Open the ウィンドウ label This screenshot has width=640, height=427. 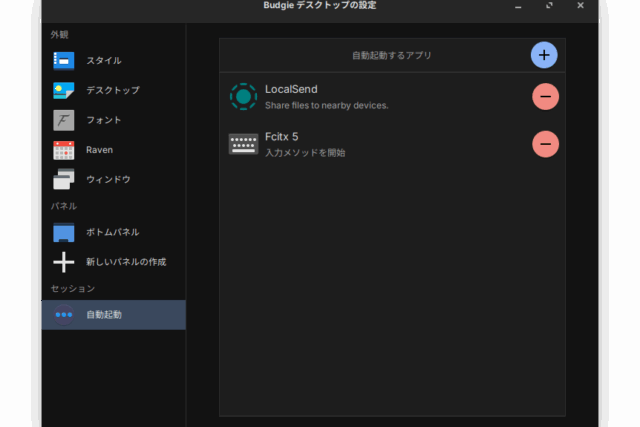click(x=109, y=179)
